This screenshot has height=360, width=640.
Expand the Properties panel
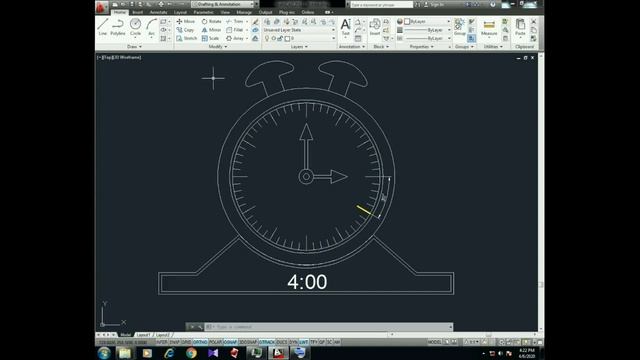pos(422,47)
